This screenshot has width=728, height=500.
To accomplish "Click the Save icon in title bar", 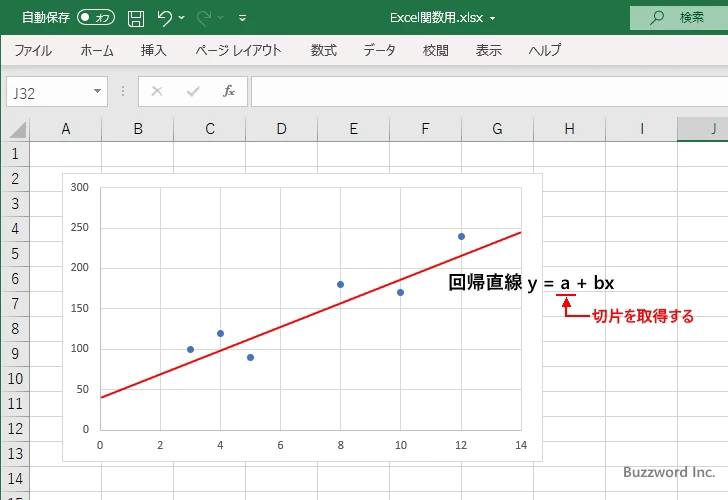I will (136, 18).
